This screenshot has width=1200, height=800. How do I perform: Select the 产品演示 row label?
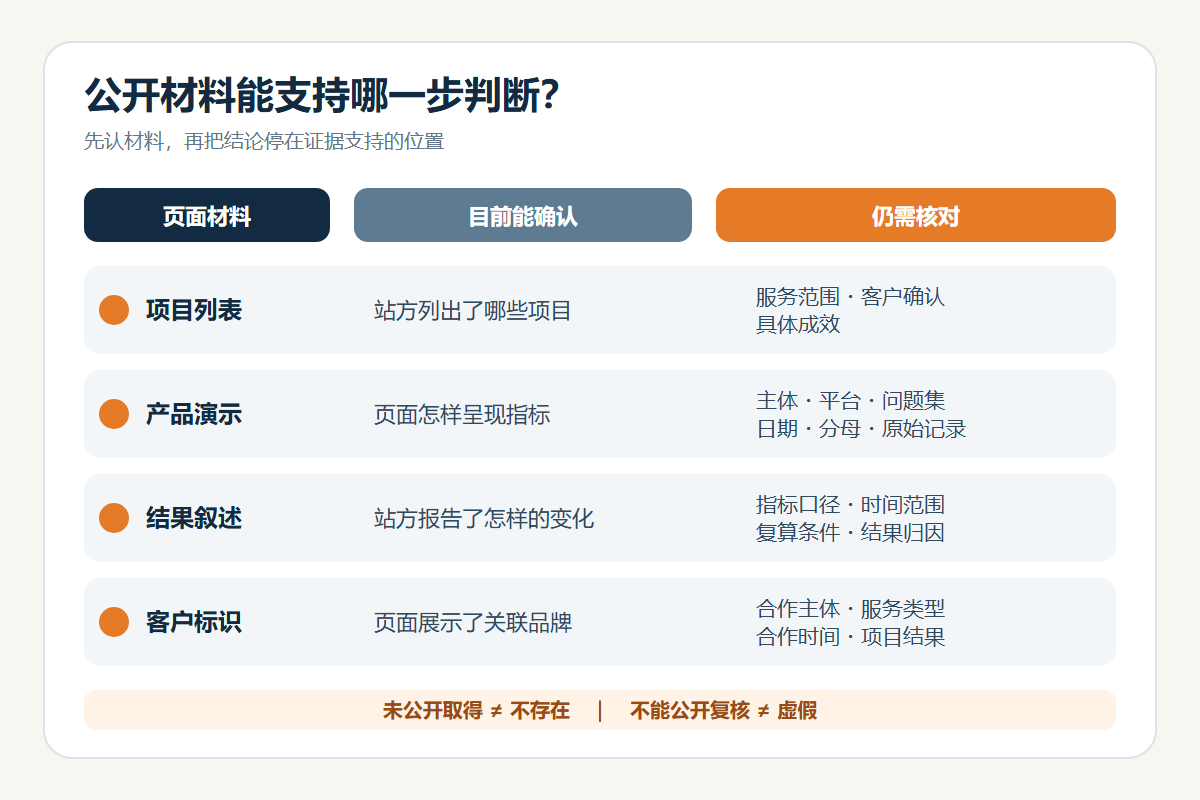[x=194, y=414]
